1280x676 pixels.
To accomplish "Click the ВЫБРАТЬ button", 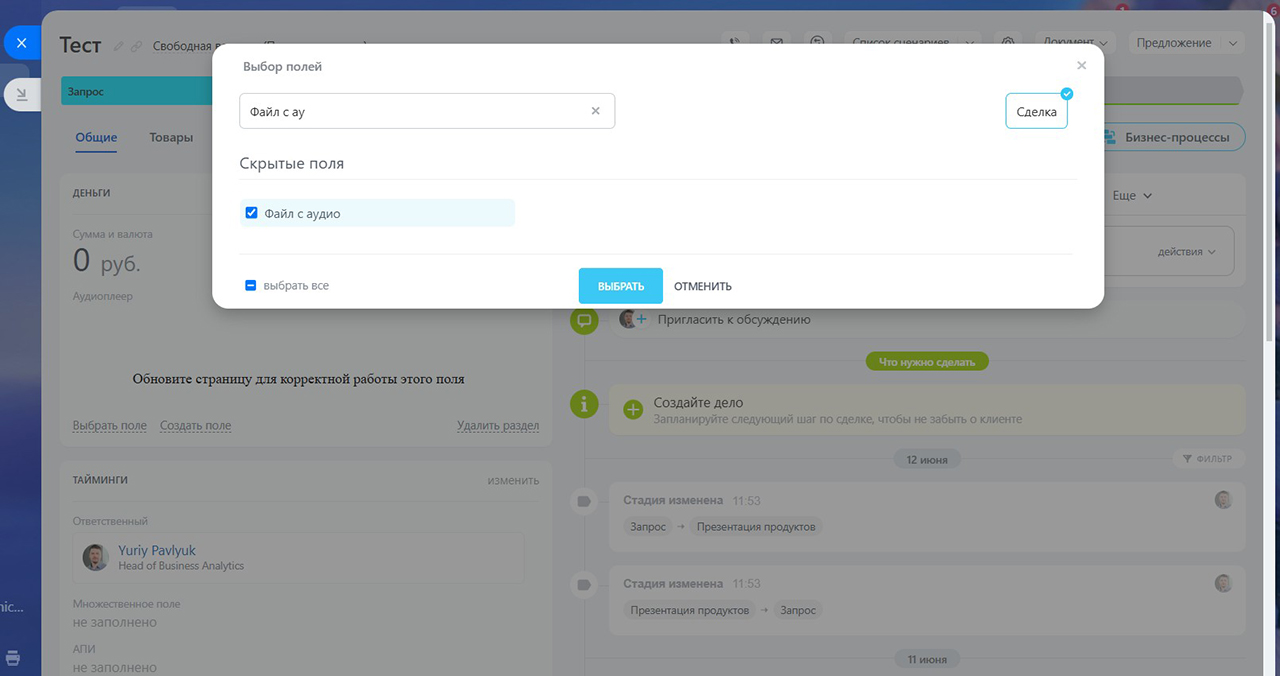I will 621,286.
